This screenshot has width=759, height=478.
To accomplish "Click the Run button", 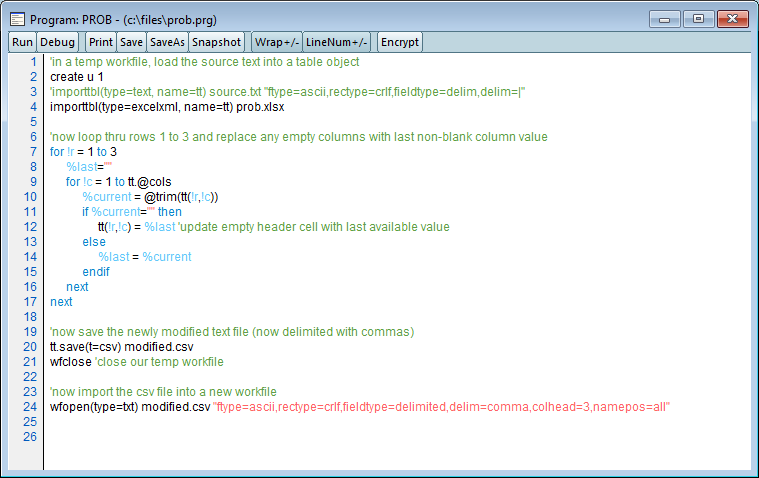I will [x=22, y=42].
